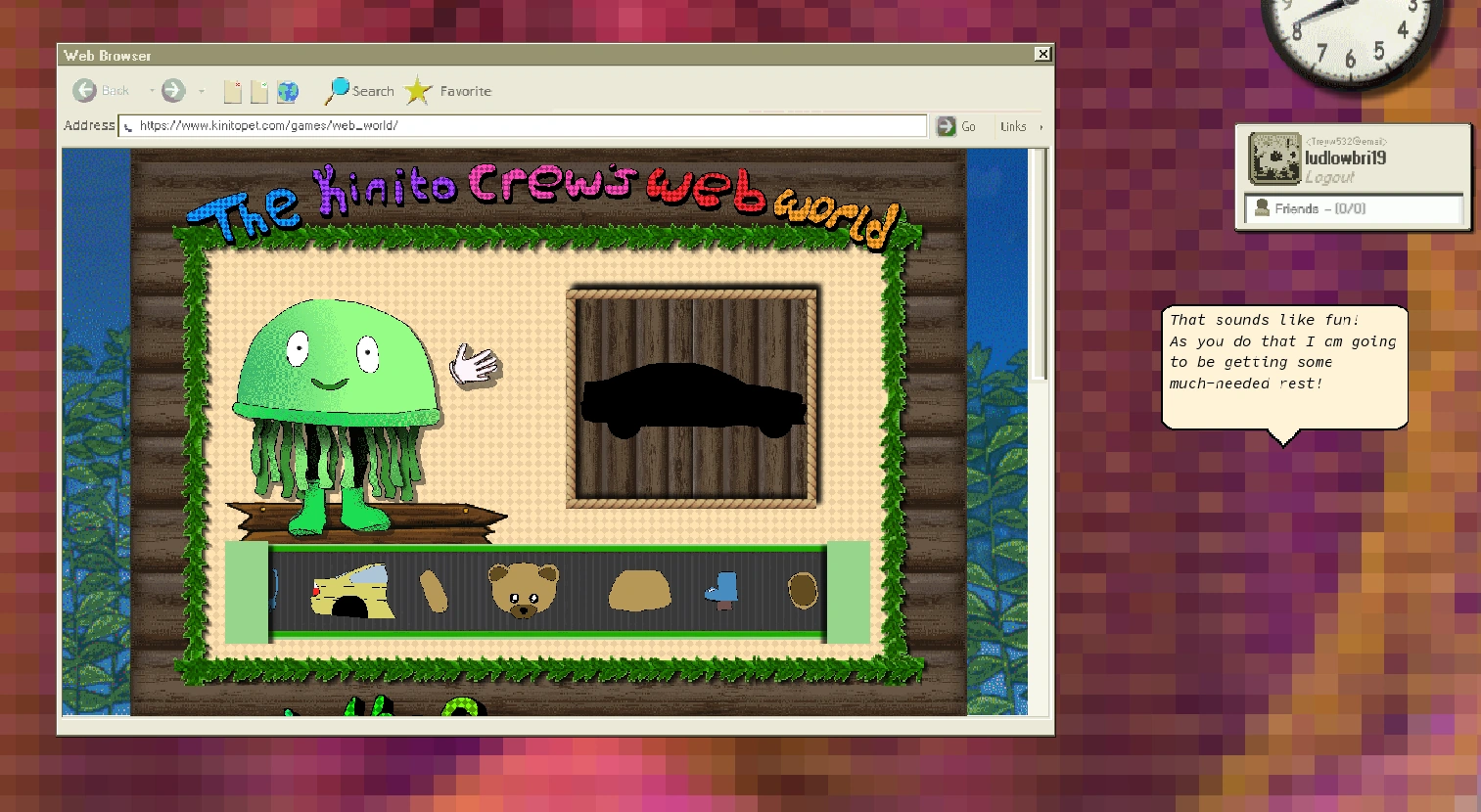Click the Logout link
1481x812 pixels.
(x=1329, y=177)
